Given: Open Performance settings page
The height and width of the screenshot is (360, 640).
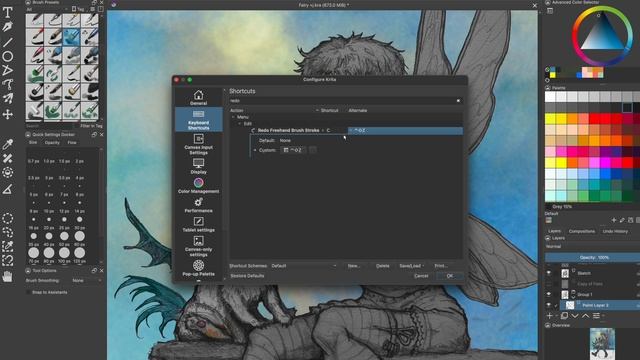Looking at the screenshot, I should 198,205.
